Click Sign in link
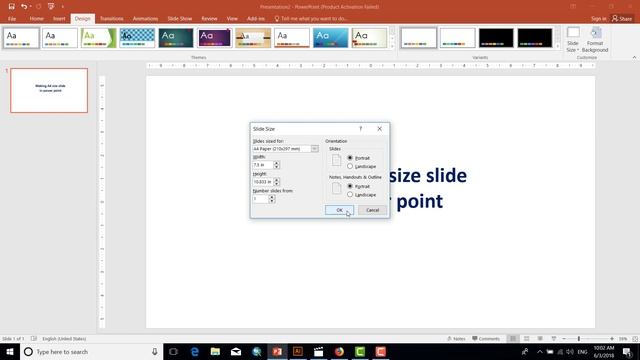 [x=598, y=19]
